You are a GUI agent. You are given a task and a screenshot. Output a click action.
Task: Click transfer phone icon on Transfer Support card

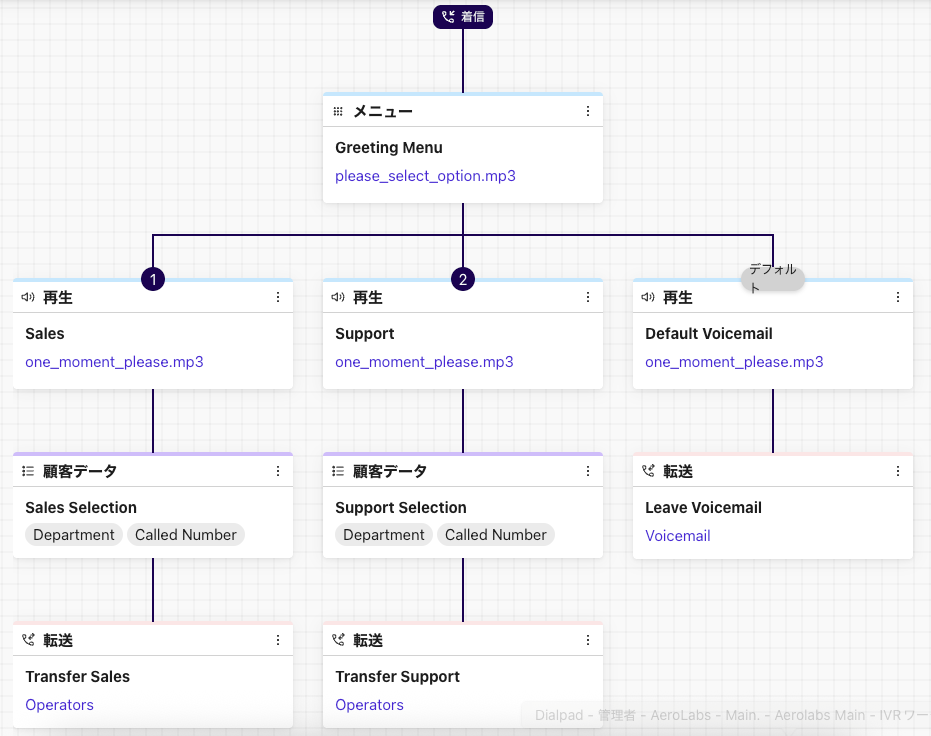(338, 640)
